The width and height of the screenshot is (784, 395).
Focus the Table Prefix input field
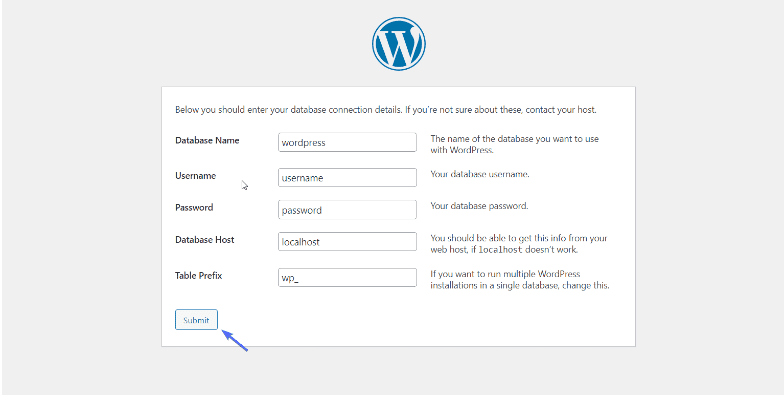[347, 278]
